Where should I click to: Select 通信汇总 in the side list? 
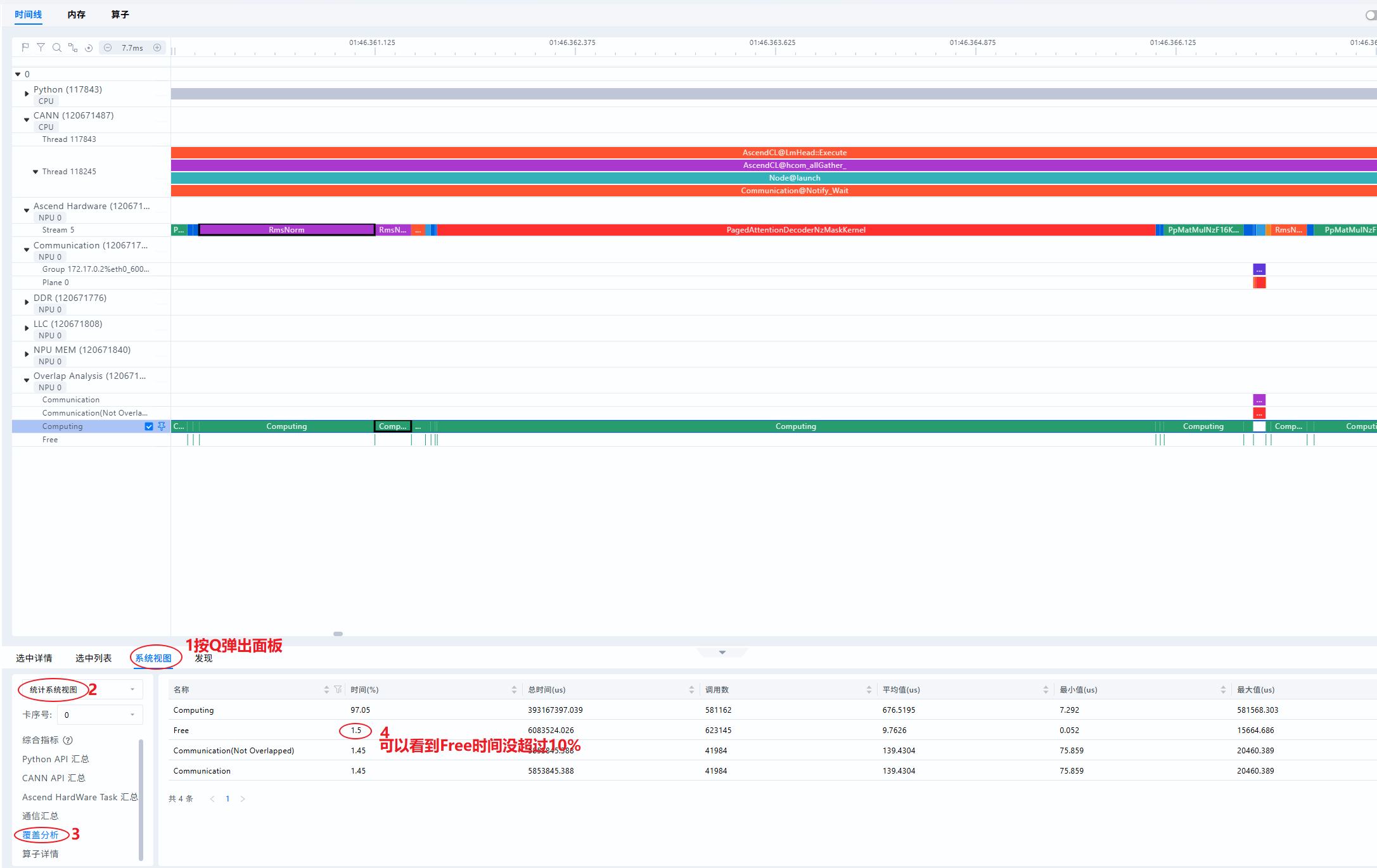pyautogui.click(x=41, y=816)
